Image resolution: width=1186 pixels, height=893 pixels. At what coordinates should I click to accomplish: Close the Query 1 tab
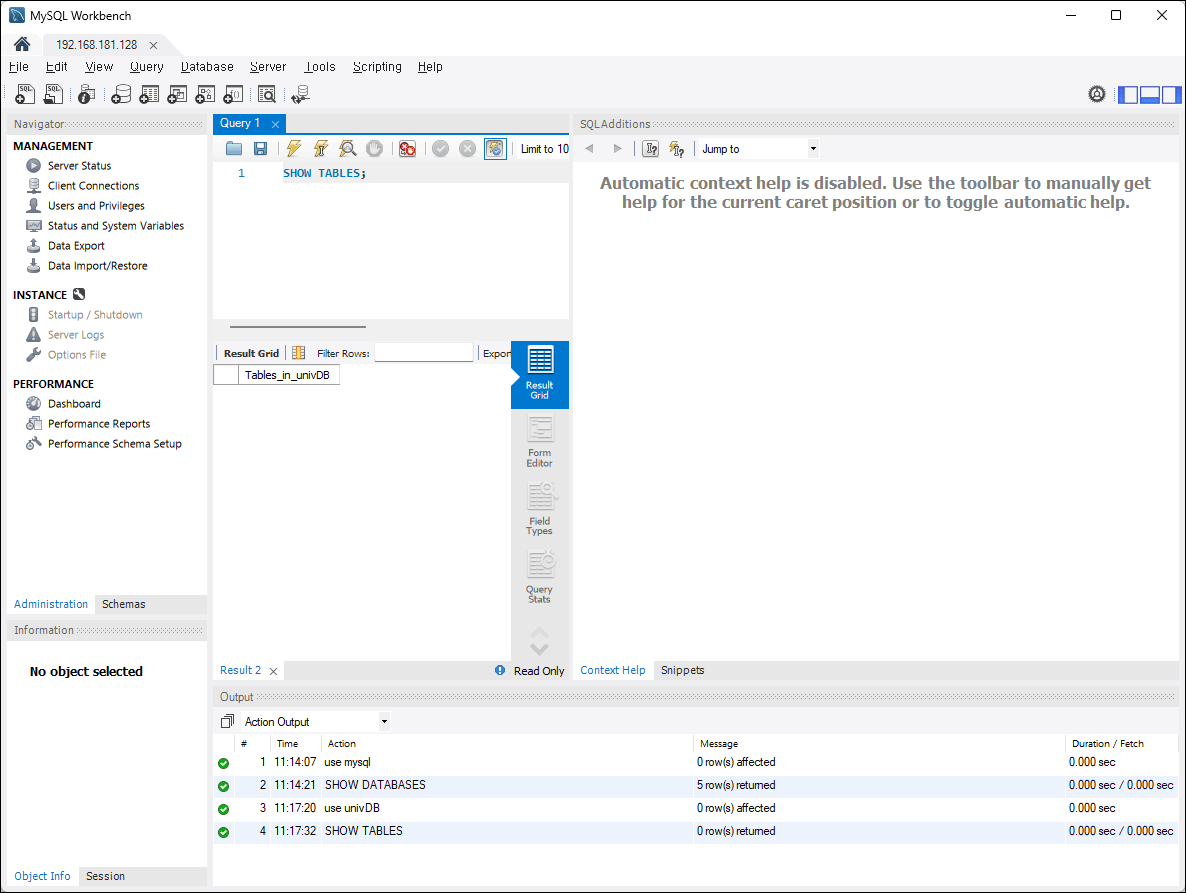(x=275, y=124)
